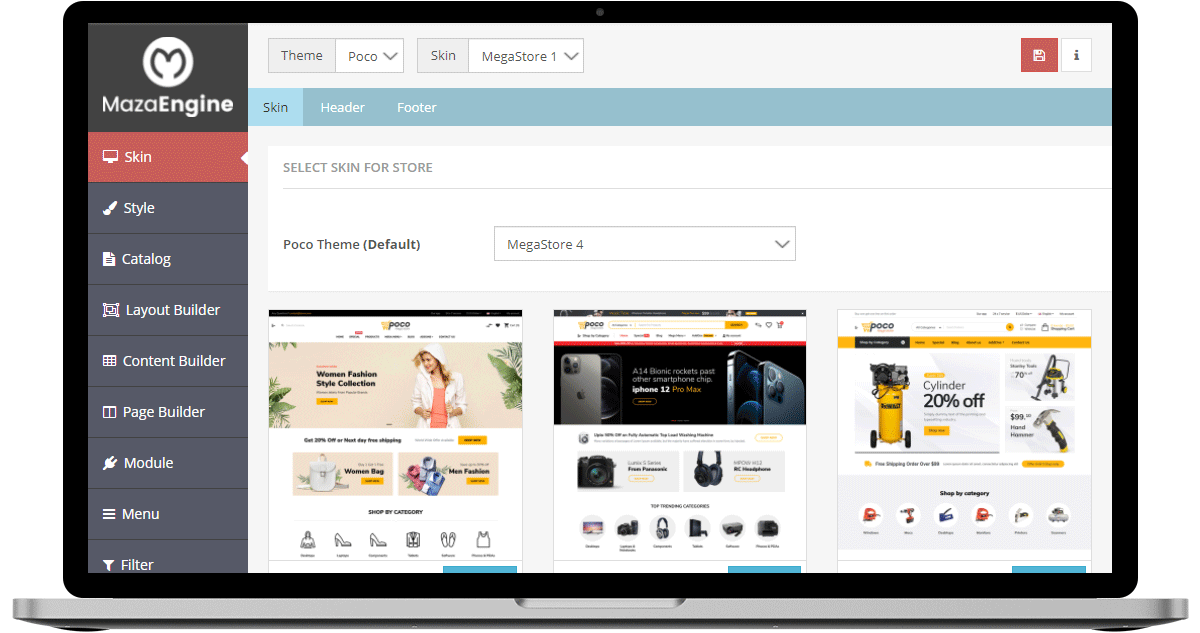Open Page Builder in the sidebar
This screenshot has width=1200, height=633.
tap(168, 412)
